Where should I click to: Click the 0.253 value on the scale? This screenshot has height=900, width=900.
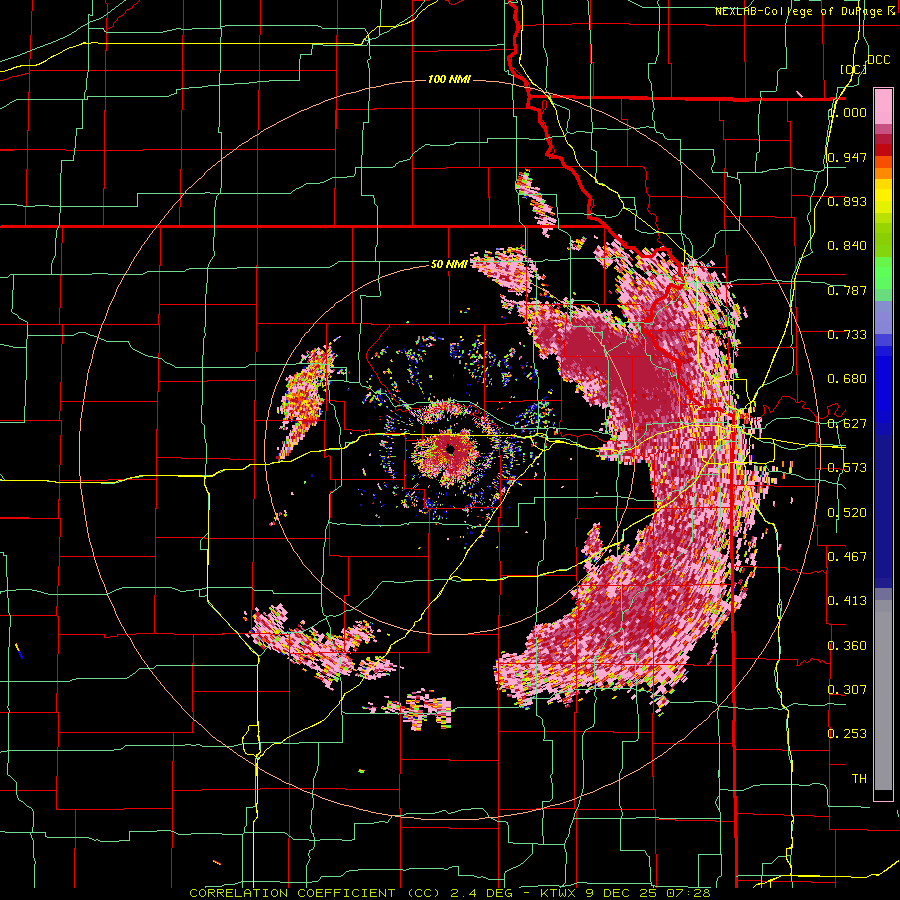(x=847, y=734)
